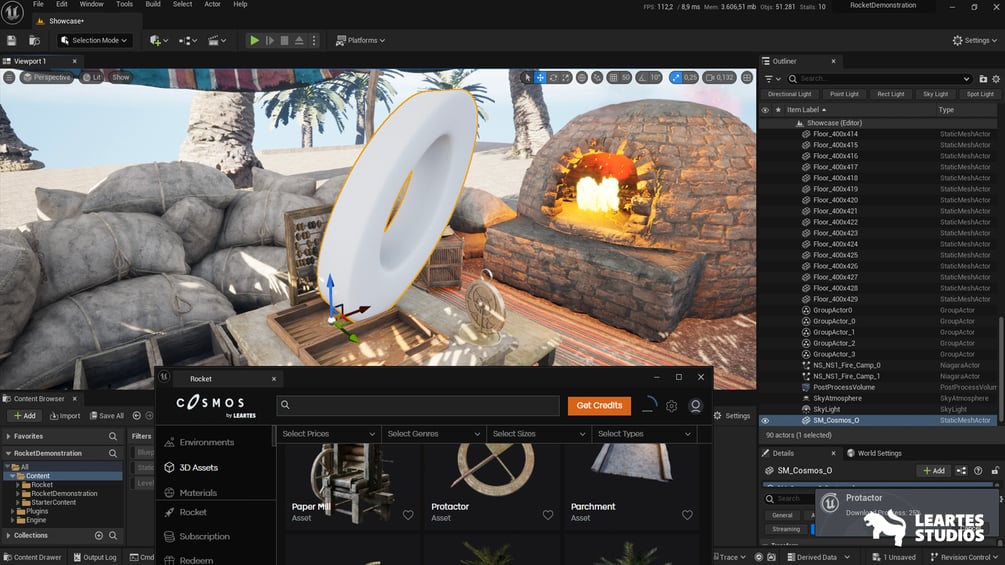Screen dimensions: 1005x565
Task: Open the Select Sizes dropdown
Action: click(x=538, y=434)
